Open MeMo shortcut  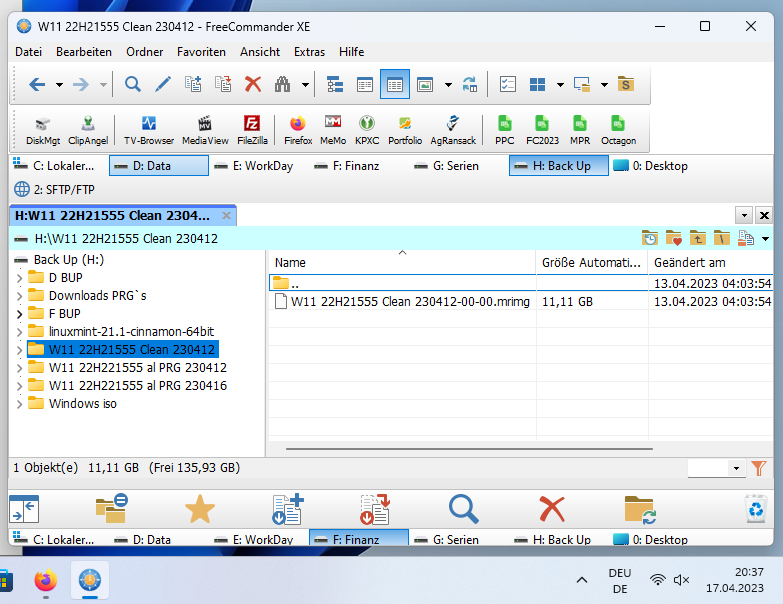point(333,130)
